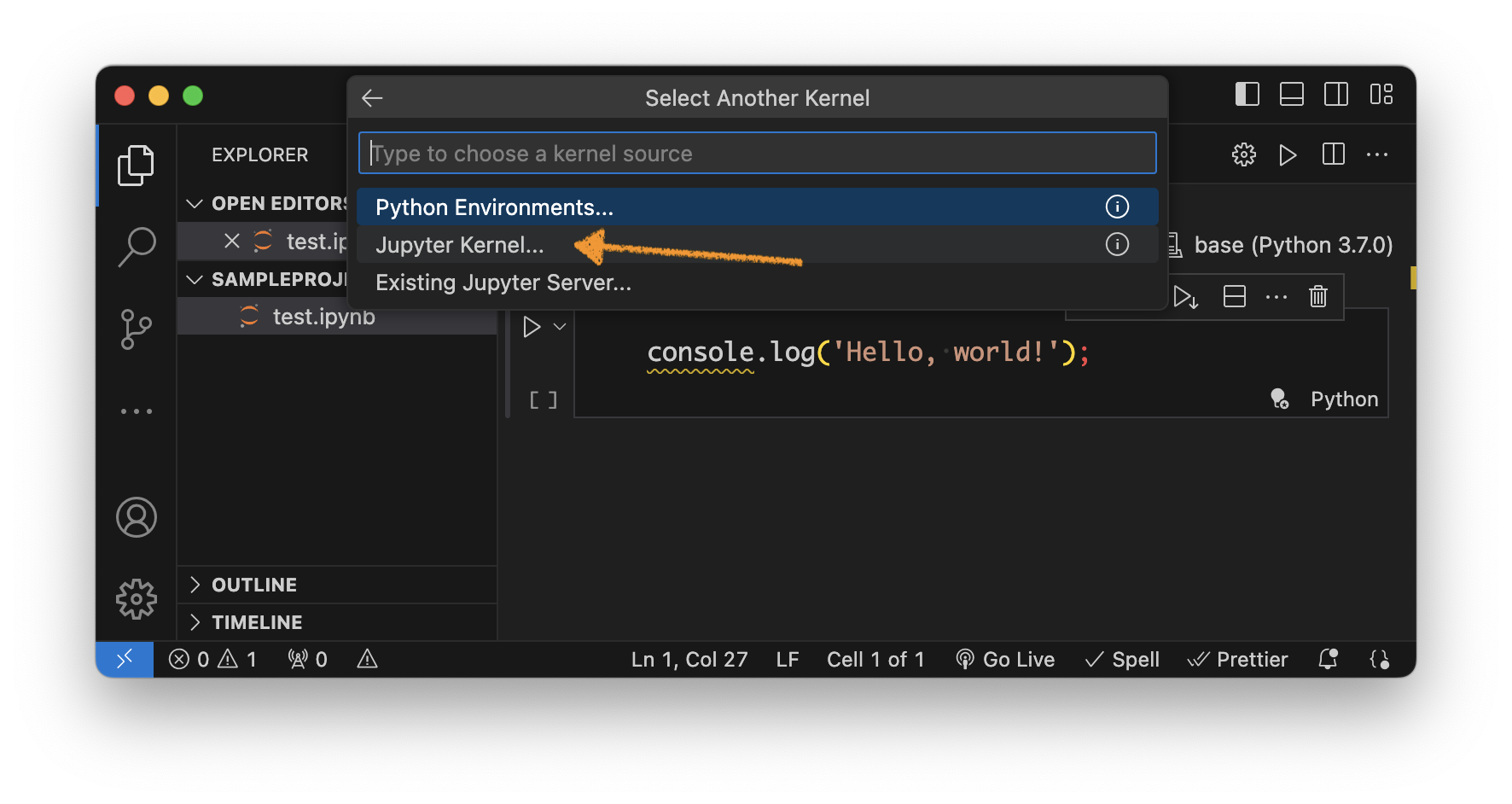Click Go Live in status bar
This screenshot has width=1512, height=804.
[1005, 659]
